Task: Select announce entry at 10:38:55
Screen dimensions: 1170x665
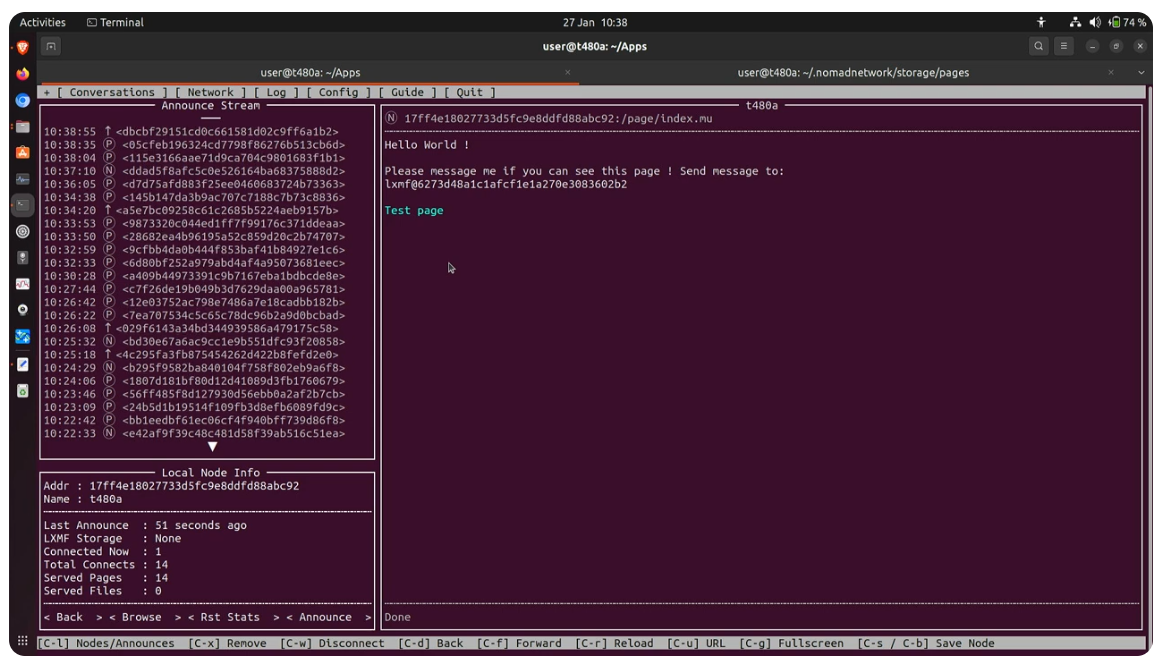Action: pos(192,131)
